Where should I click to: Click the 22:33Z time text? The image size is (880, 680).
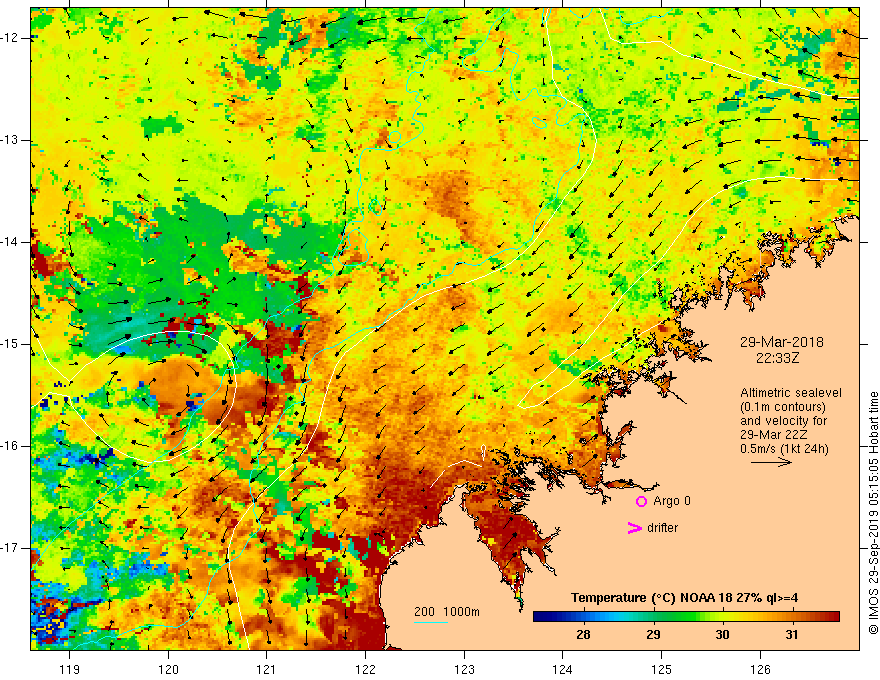pyautogui.click(x=777, y=358)
